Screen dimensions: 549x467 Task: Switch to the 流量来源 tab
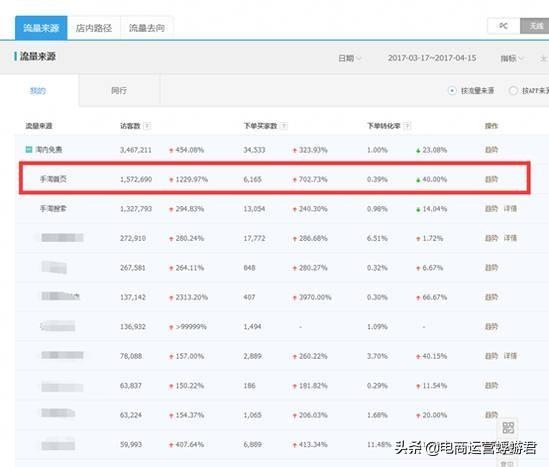(41, 28)
